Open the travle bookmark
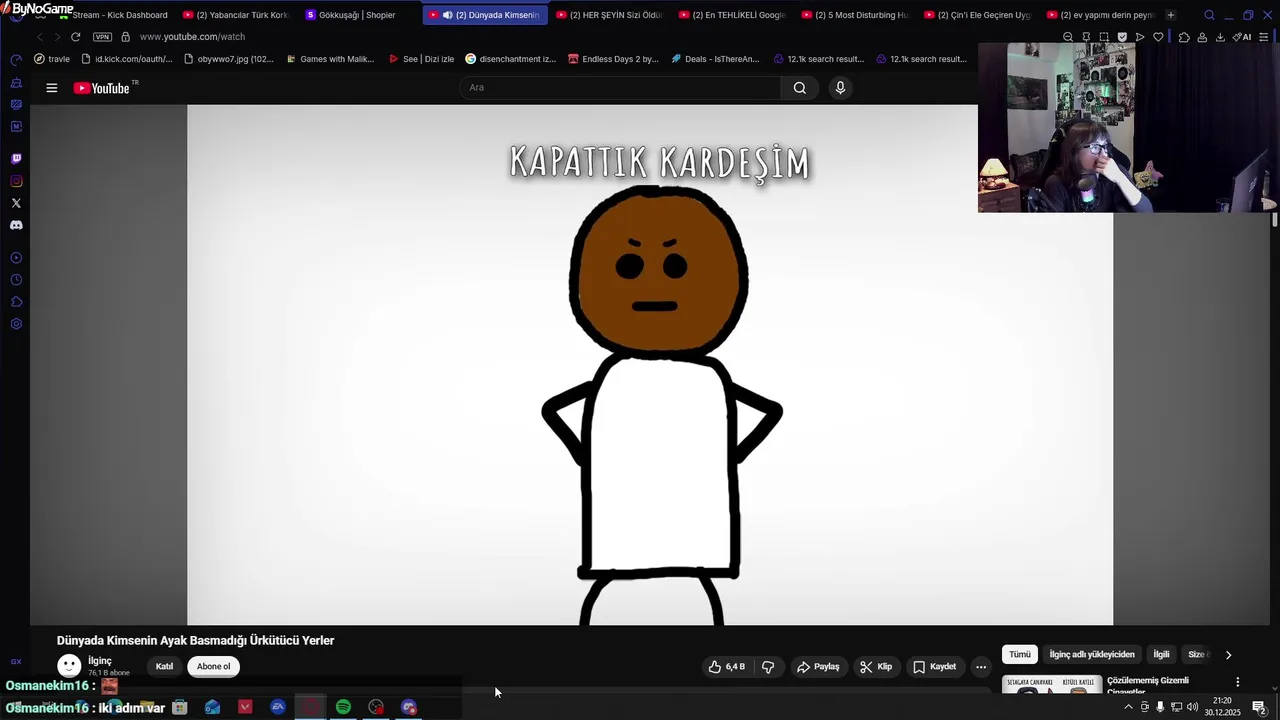Screen dimensions: 1280x720 (52, 59)
